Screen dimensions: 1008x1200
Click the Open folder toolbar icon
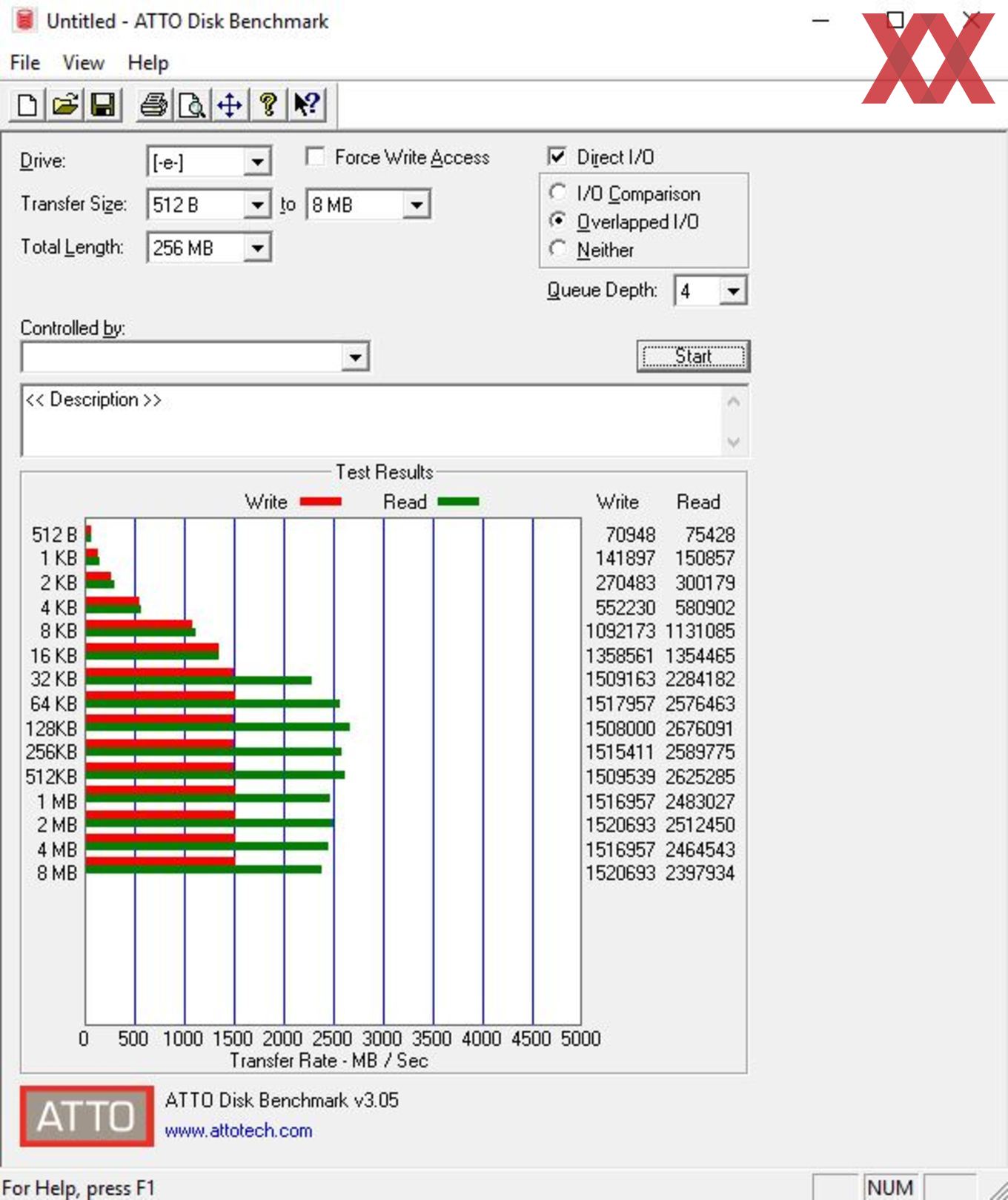click(x=65, y=105)
